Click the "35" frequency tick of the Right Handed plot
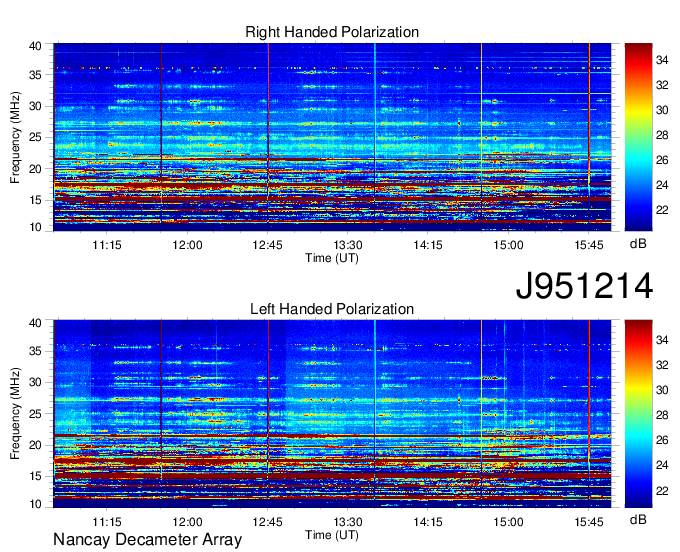 (x=36, y=75)
